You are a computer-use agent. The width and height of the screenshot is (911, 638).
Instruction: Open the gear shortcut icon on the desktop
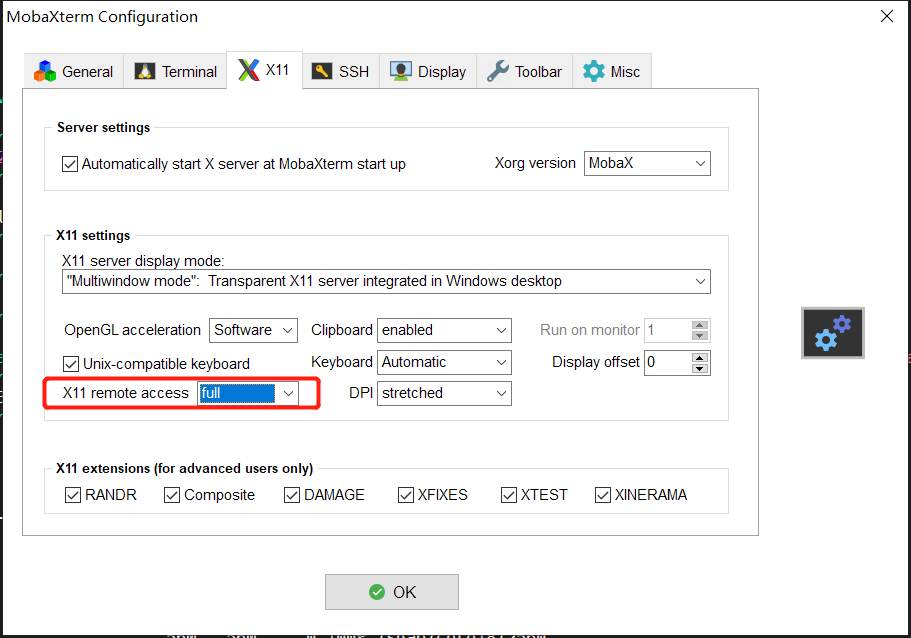tap(832, 332)
